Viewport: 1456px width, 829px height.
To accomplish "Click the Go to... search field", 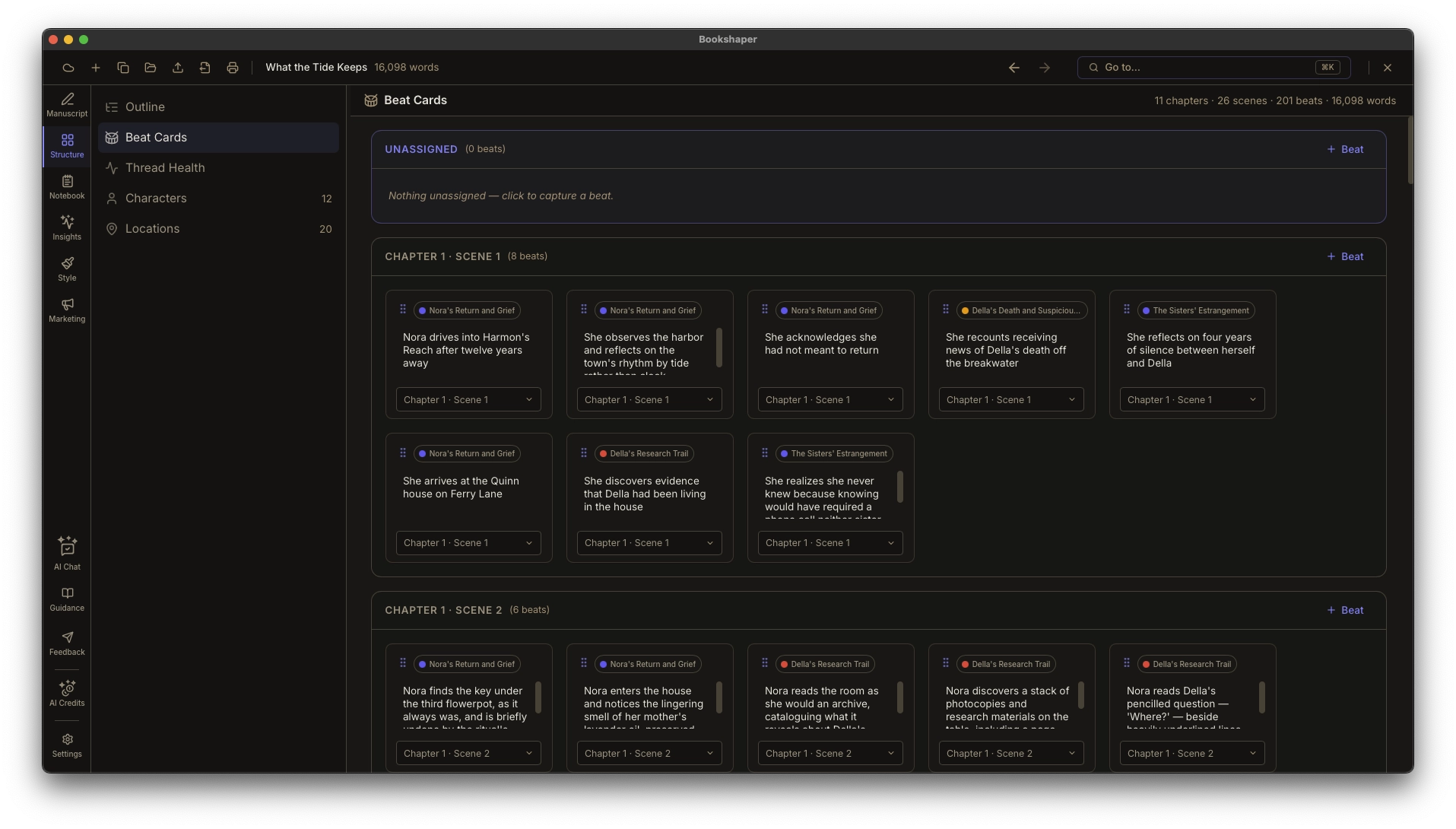I will [x=1213, y=68].
